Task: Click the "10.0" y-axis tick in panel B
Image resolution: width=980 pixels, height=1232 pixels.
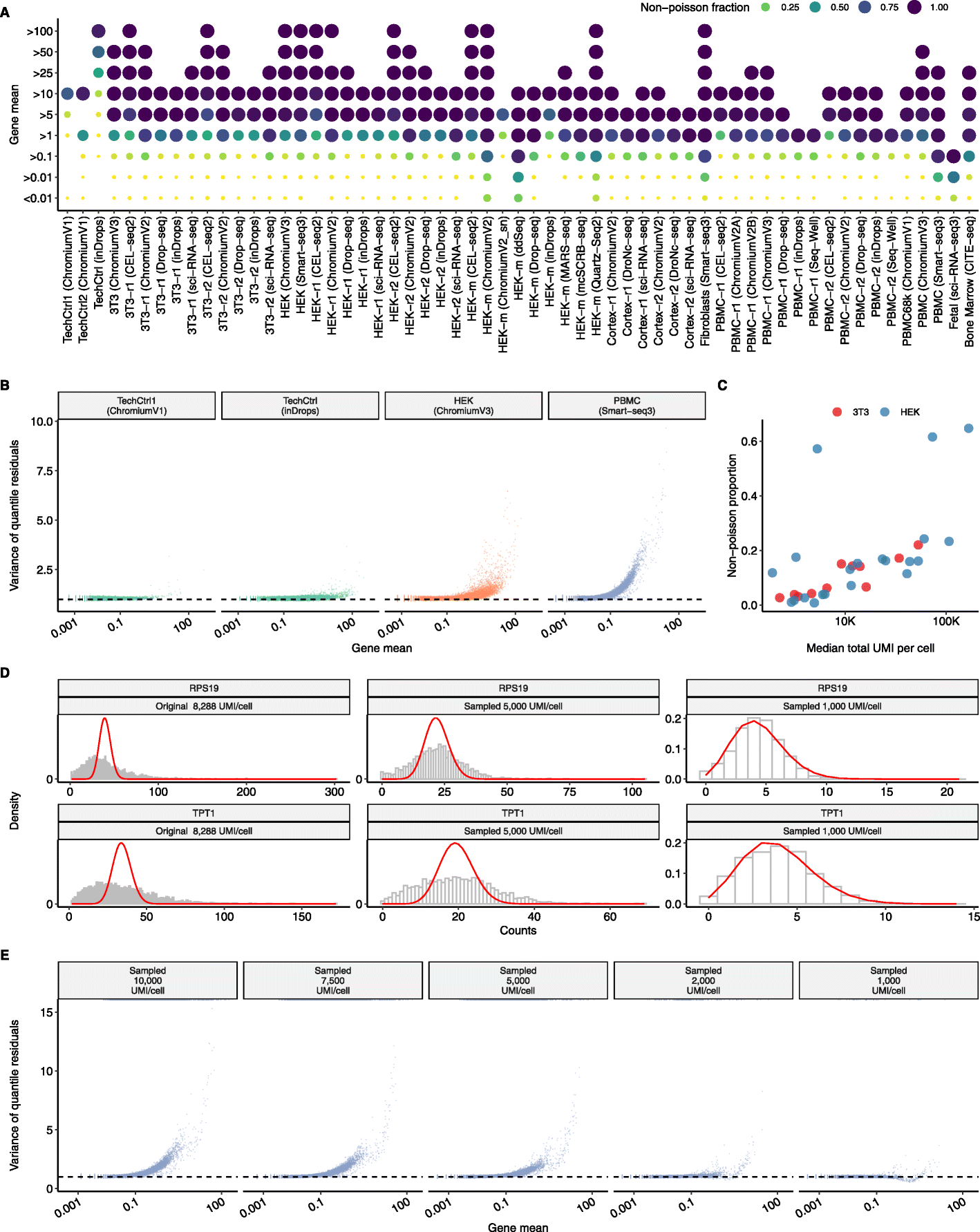Action: tap(41, 421)
